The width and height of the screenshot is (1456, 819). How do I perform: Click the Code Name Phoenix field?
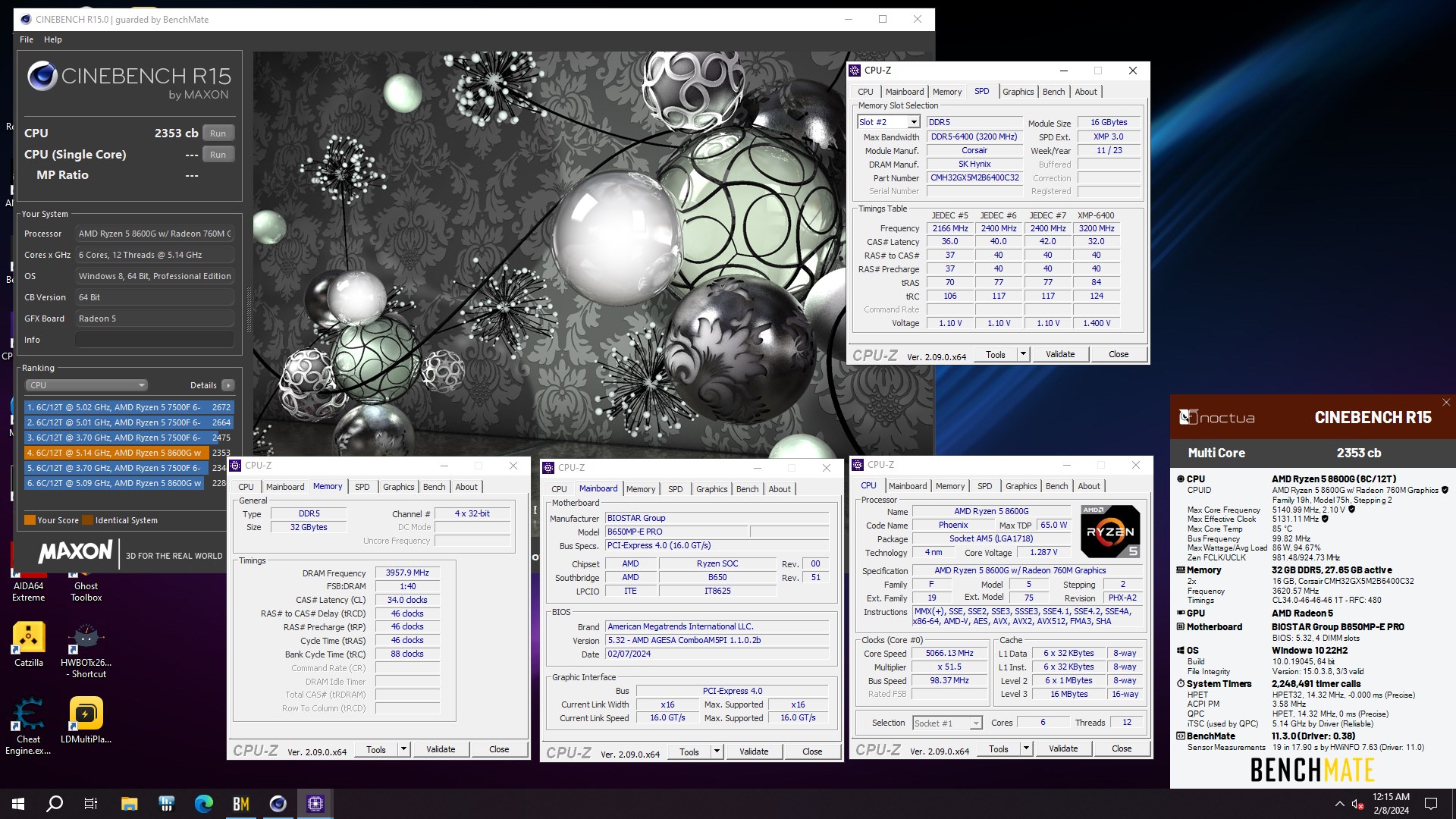point(952,526)
